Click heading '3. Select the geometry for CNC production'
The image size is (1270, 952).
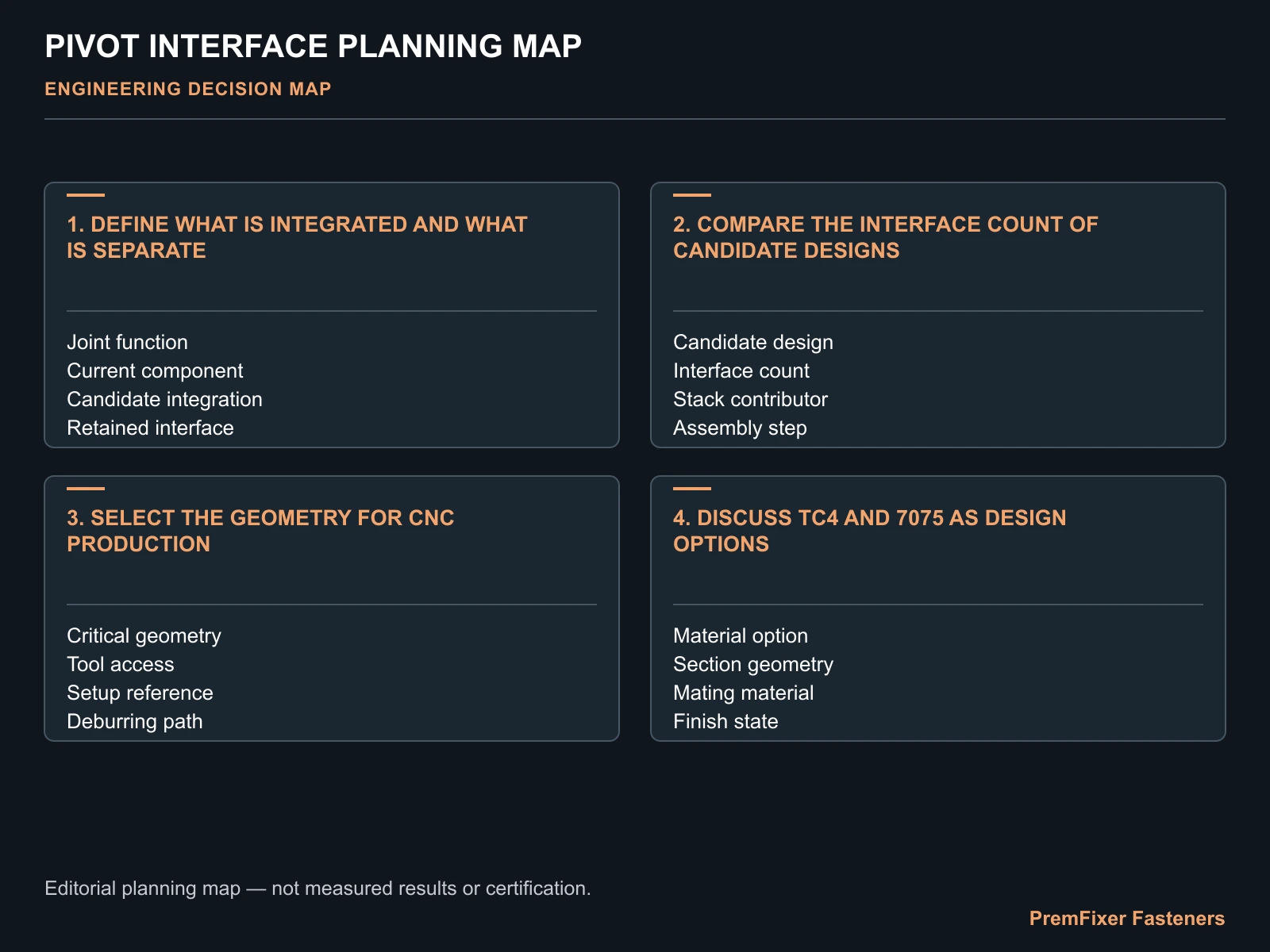pyautogui.click(x=260, y=531)
